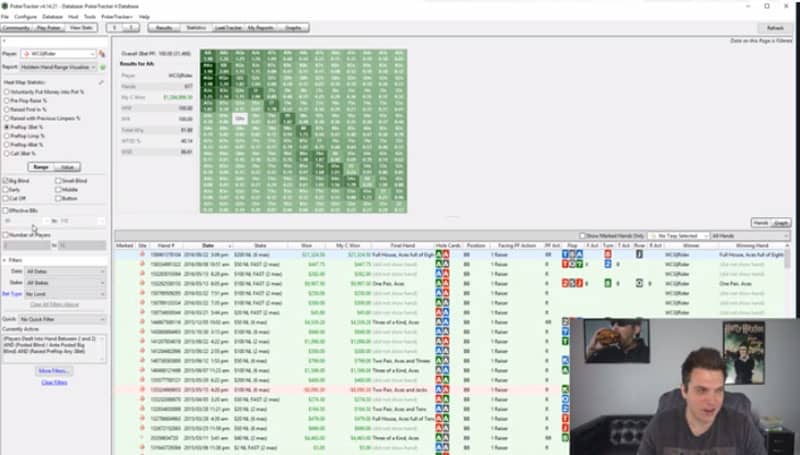The width and height of the screenshot is (800, 455).
Task: Open the Configure menu
Action: [x=26, y=17]
